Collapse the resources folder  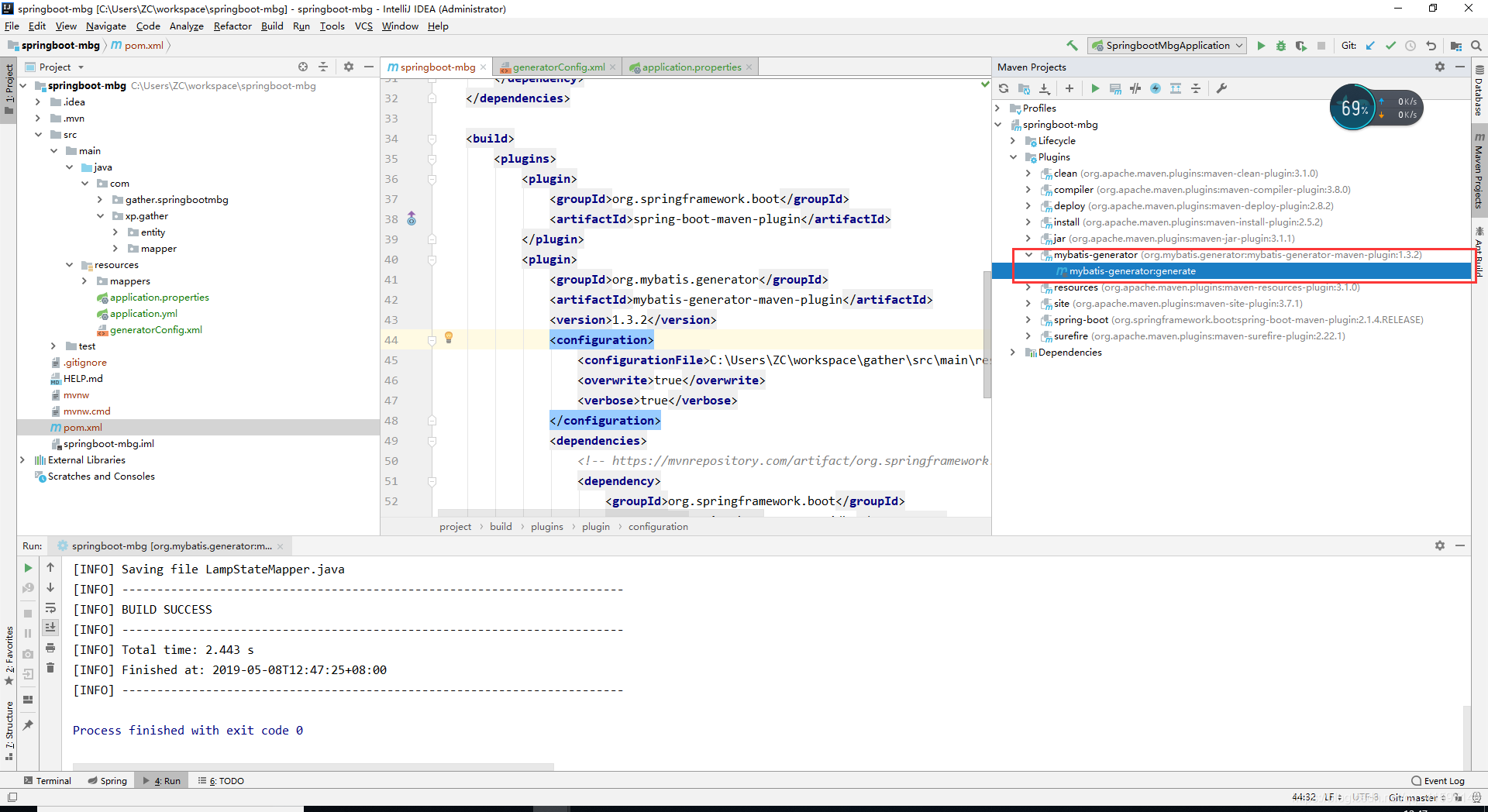click(x=69, y=265)
